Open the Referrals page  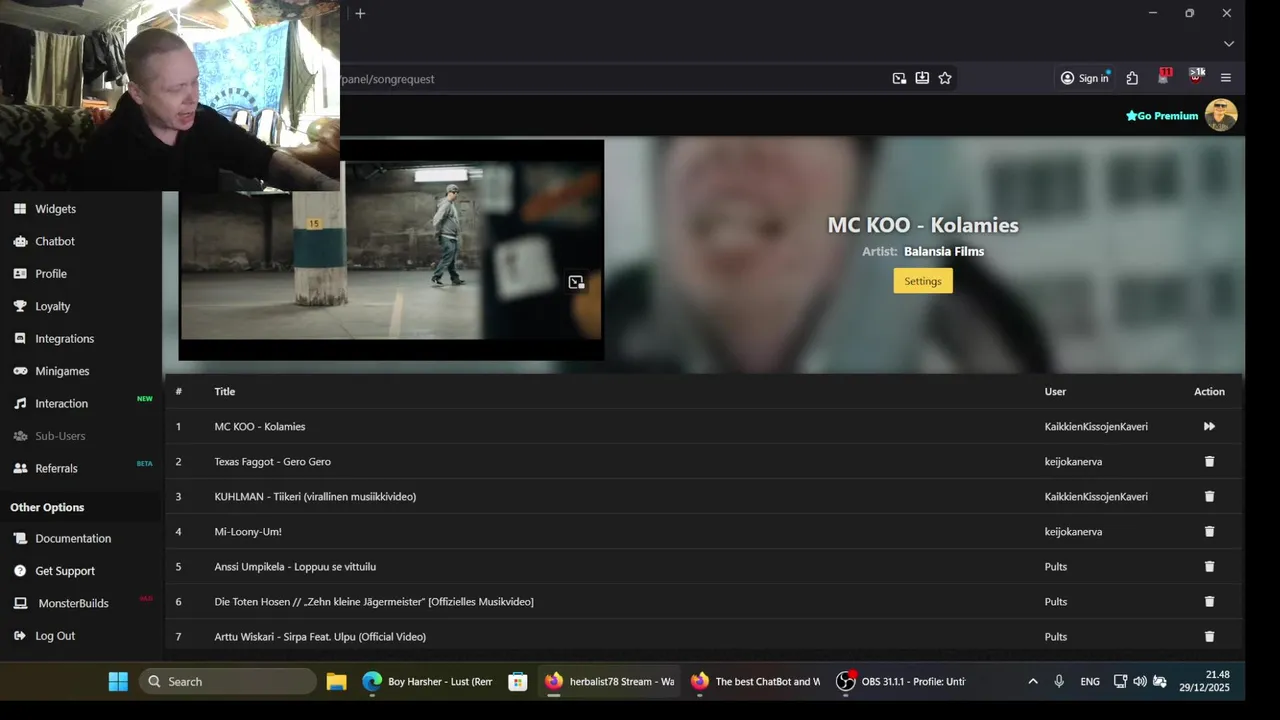56,468
